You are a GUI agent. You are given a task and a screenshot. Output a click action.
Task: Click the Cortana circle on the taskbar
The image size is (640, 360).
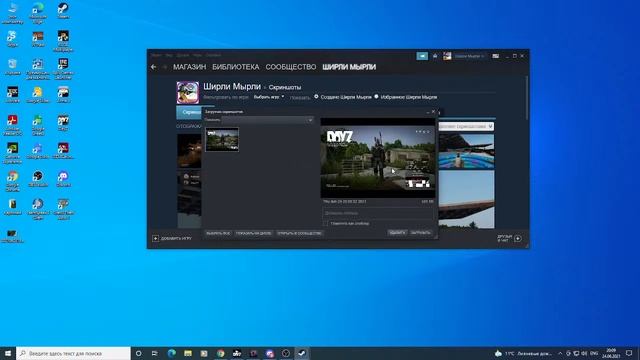pyautogui.click(x=138, y=353)
